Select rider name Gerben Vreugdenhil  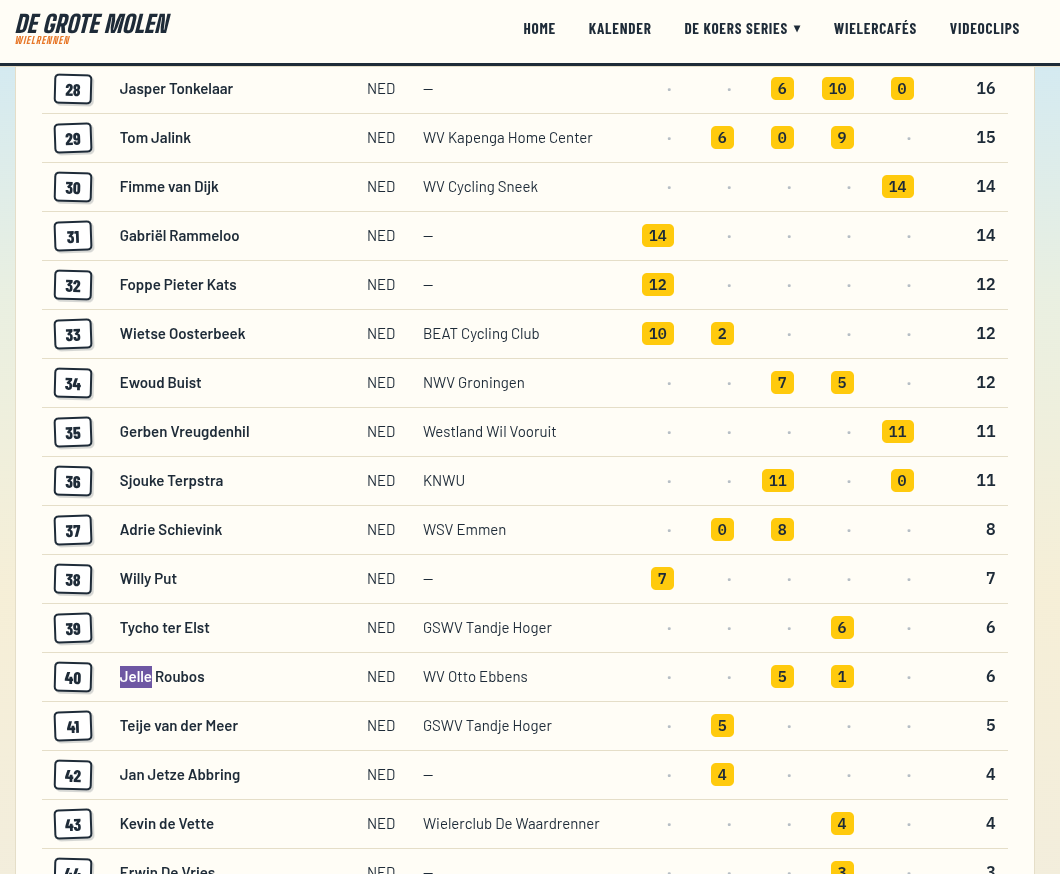(185, 432)
